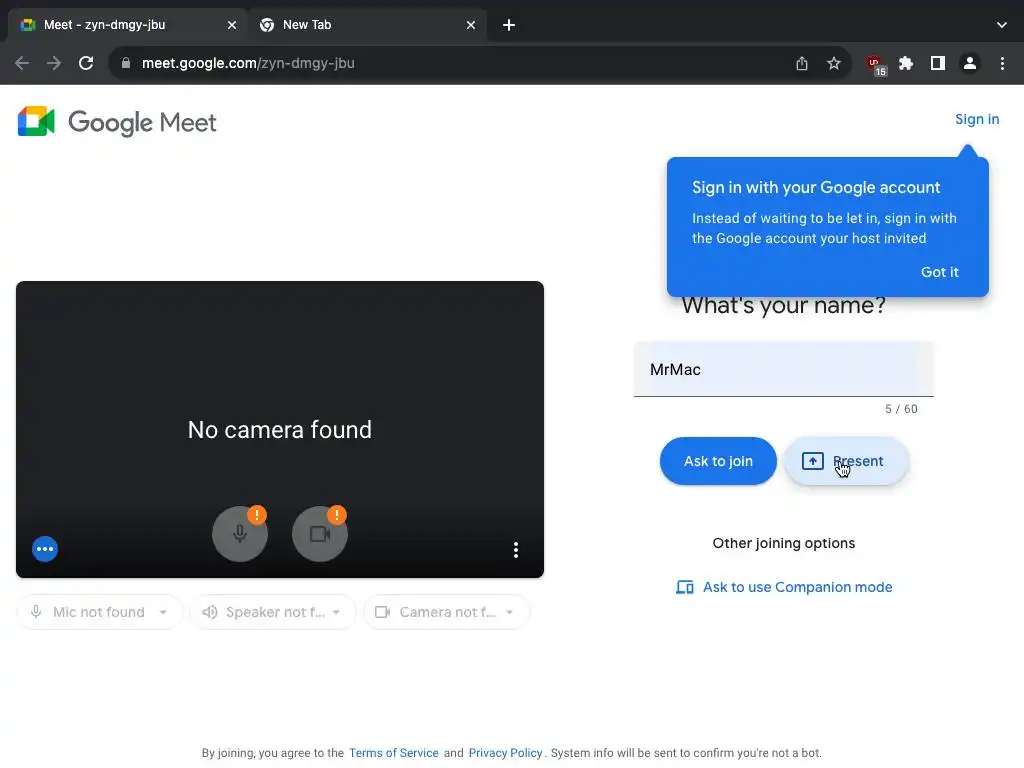The height and width of the screenshot is (768, 1024).
Task: Open the uBlock extension icon showing 16
Action: click(x=875, y=65)
